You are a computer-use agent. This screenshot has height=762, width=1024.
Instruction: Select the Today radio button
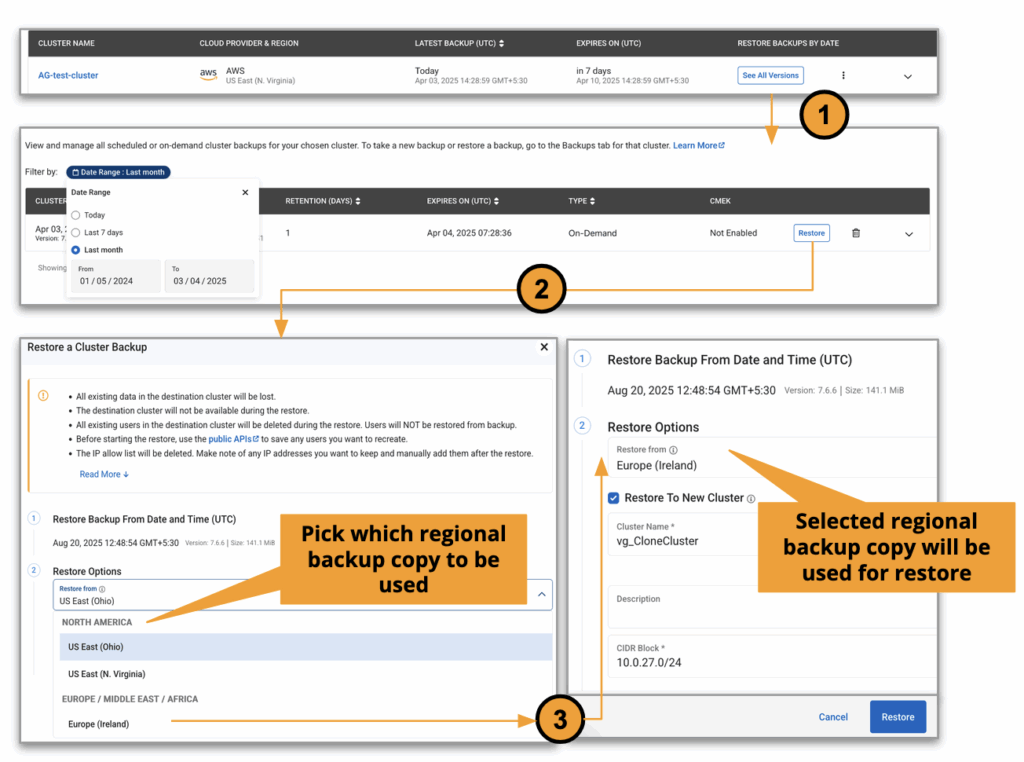[76, 215]
